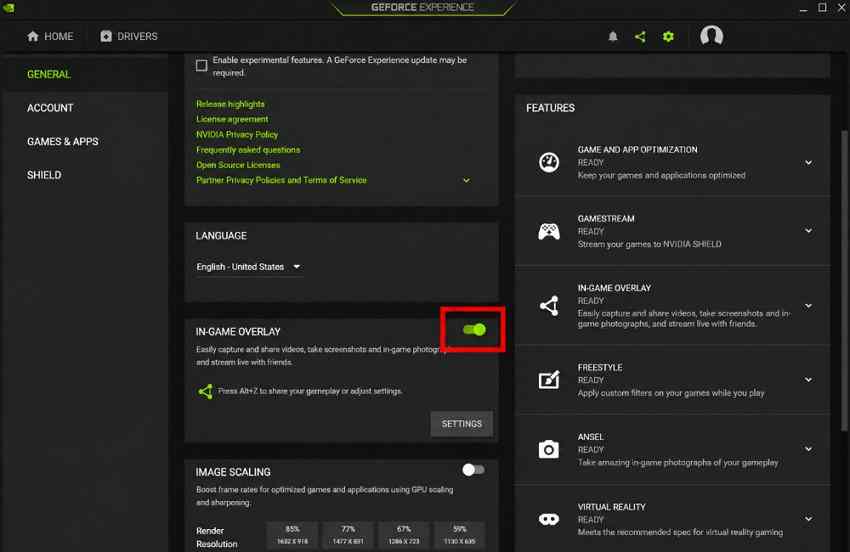Open settings via the green gear icon
This screenshot has width=850, height=552.
pyautogui.click(x=668, y=36)
